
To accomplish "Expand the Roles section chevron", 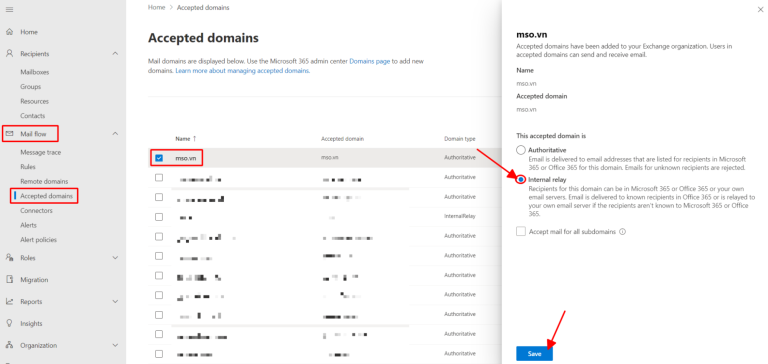I will (115, 258).
